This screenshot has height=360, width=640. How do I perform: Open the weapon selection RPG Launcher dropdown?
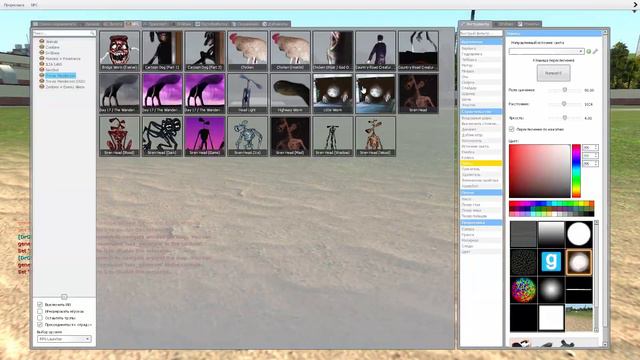[64, 339]
